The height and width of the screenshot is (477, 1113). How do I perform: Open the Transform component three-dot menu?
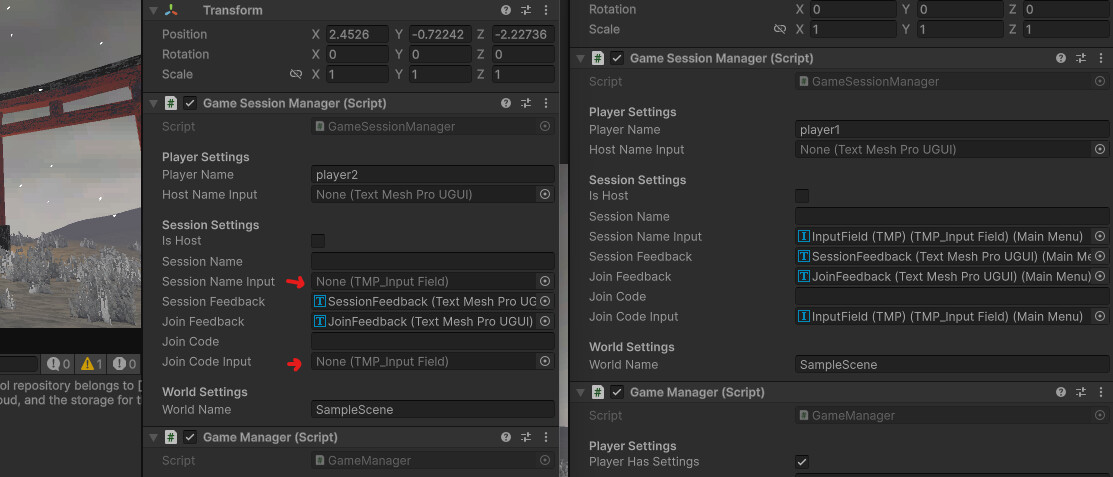pos(545,10)
